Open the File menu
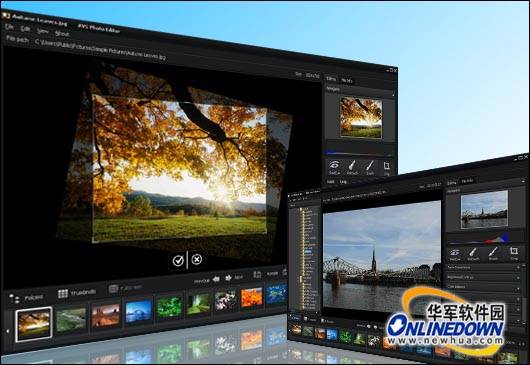The width and height of the screenshot is (530, 365). [9, 26]
